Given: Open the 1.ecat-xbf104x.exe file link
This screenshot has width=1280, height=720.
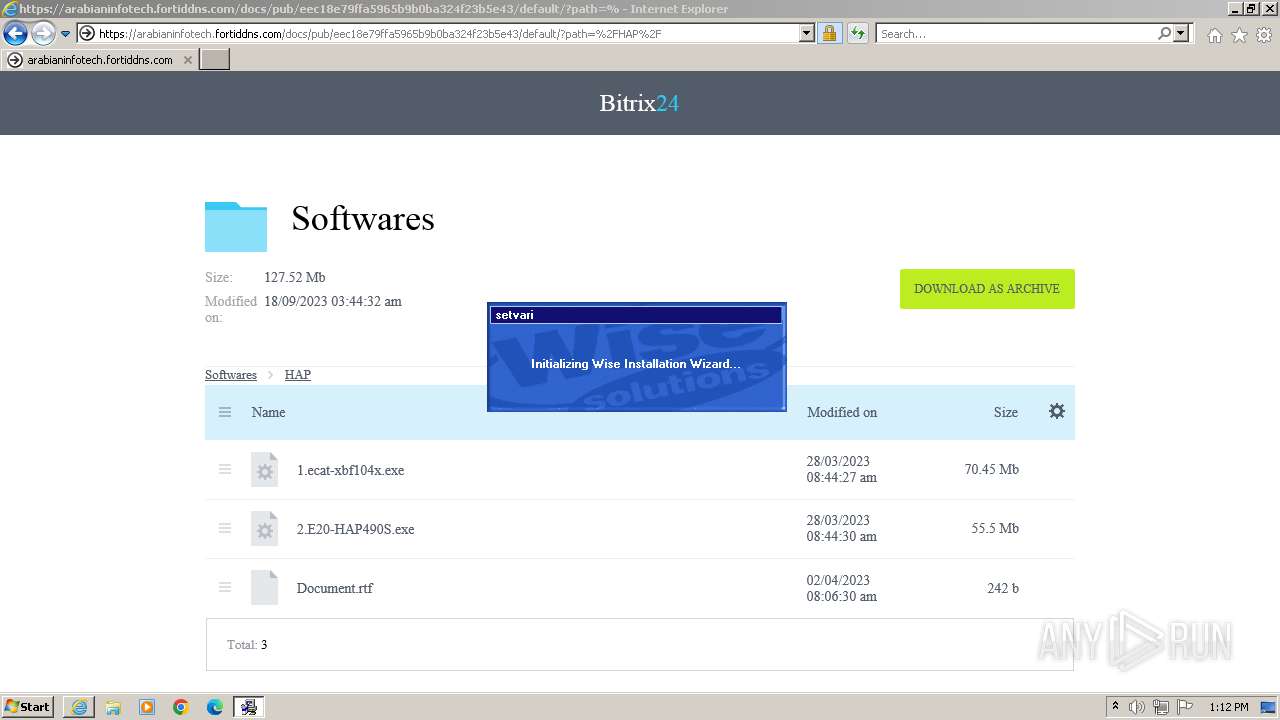Looking at the screenshot, I should (x=350, y=470).
